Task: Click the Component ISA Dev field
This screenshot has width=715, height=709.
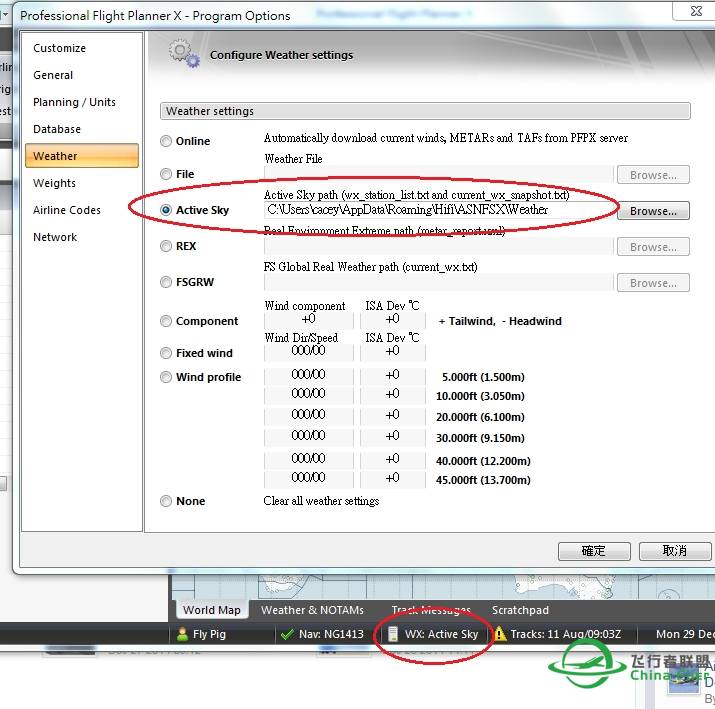Action: (x=393, y=320)
